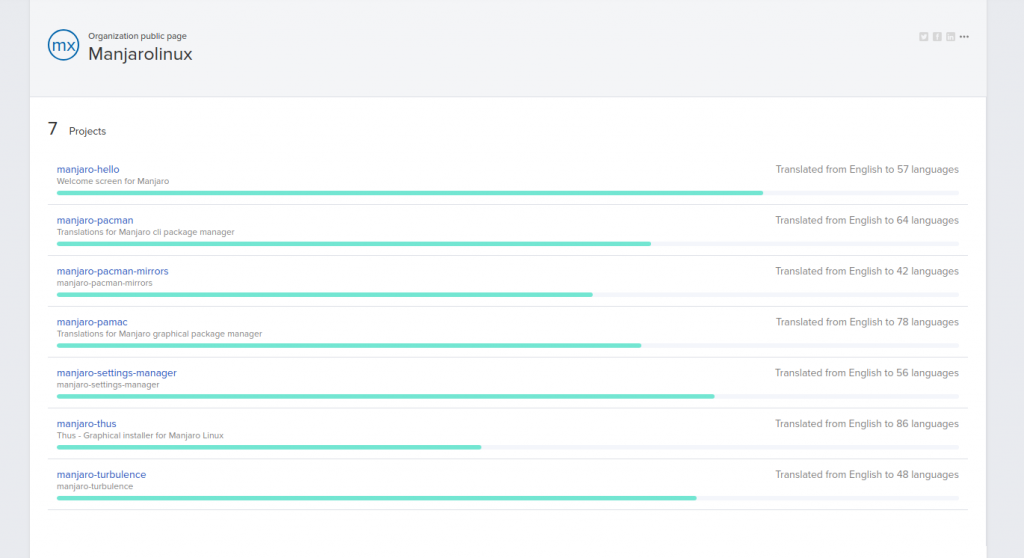Open the manjaro-hello project

click(x=88, y=169)
